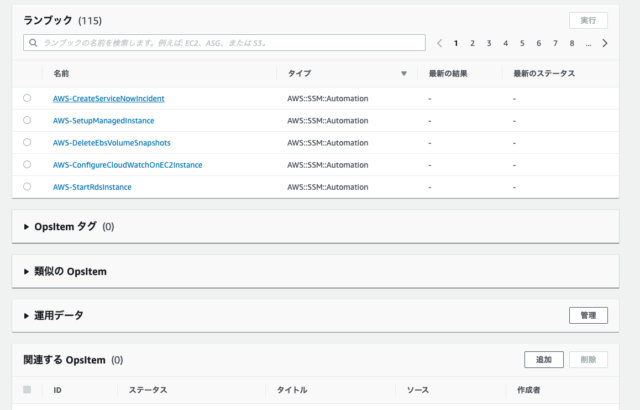Open the AWS-DeleteEbsVolumeSnapshots runbook link
This screenshot has width=640, height=410.
coord(111,143)
